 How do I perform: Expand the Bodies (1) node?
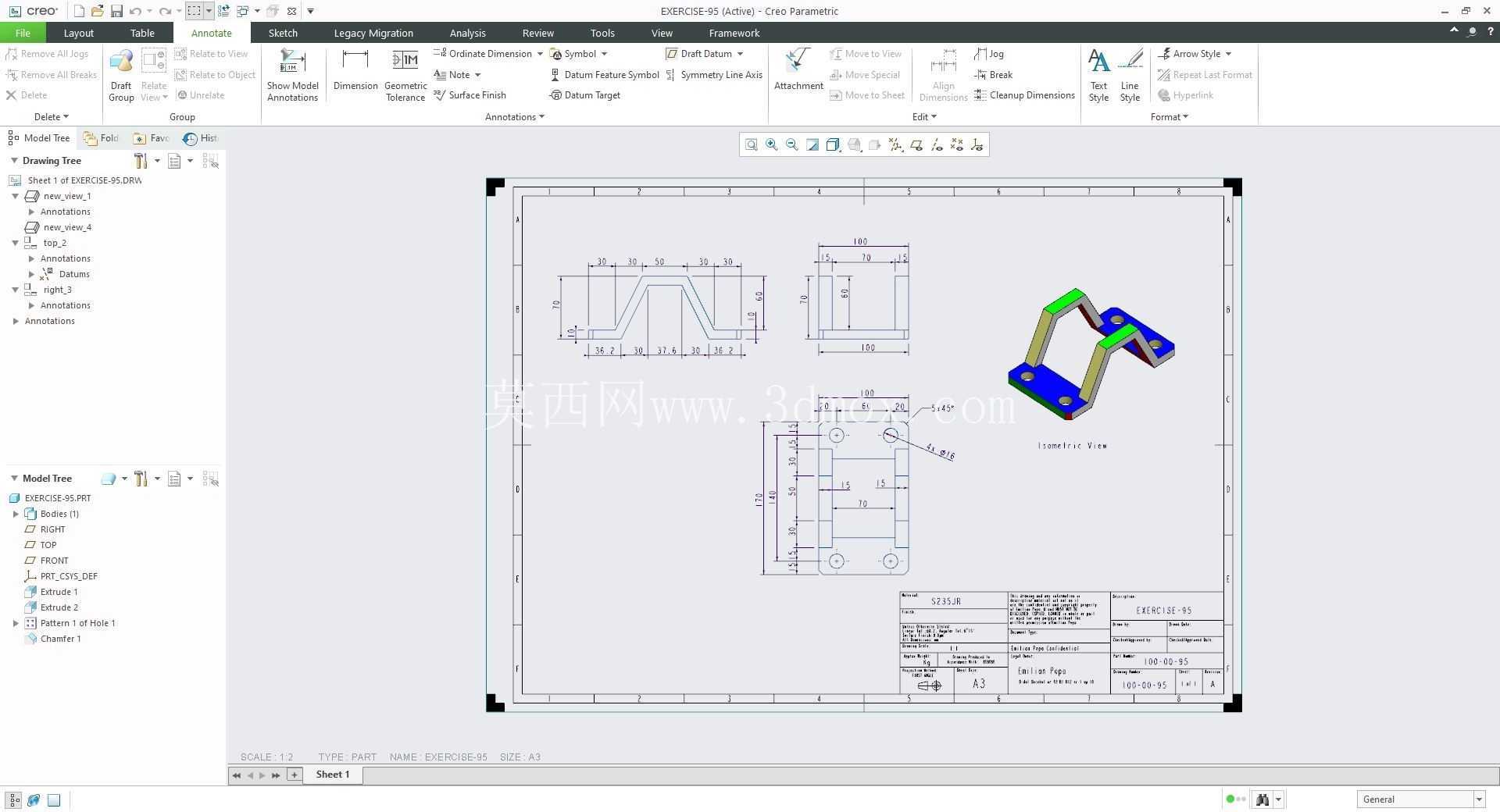(16, 514)
